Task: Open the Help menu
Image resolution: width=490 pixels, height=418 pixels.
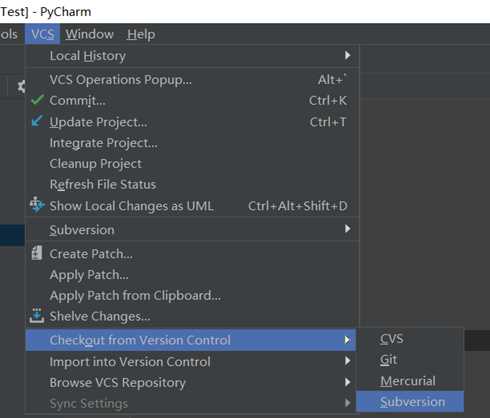Action: [141, 34]
